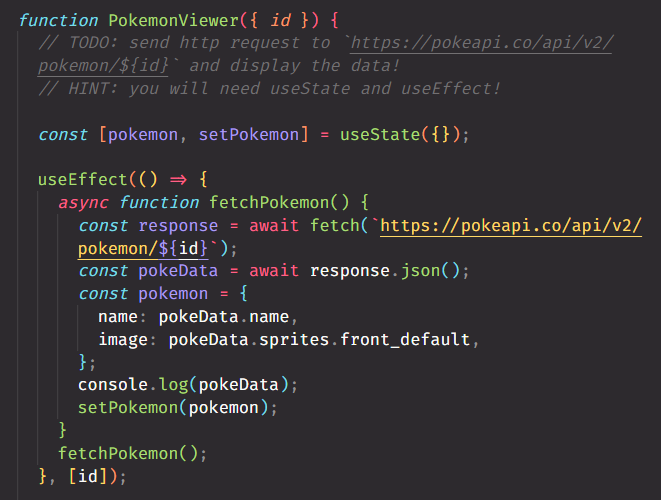Place cursor on setPokemon in the destructuring line
The height and width of the screenshot is (500, 661).
pos(249,134)
